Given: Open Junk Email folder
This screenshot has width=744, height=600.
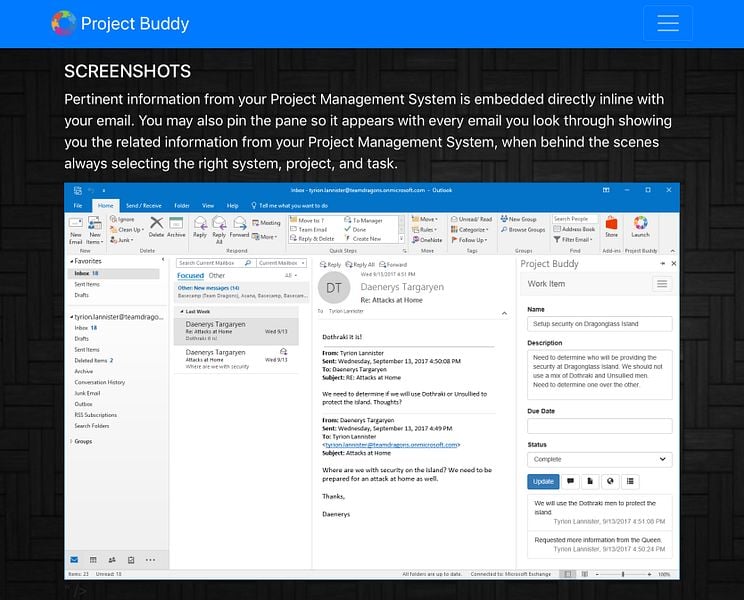Looking at the screenshot, I should 87,393.
